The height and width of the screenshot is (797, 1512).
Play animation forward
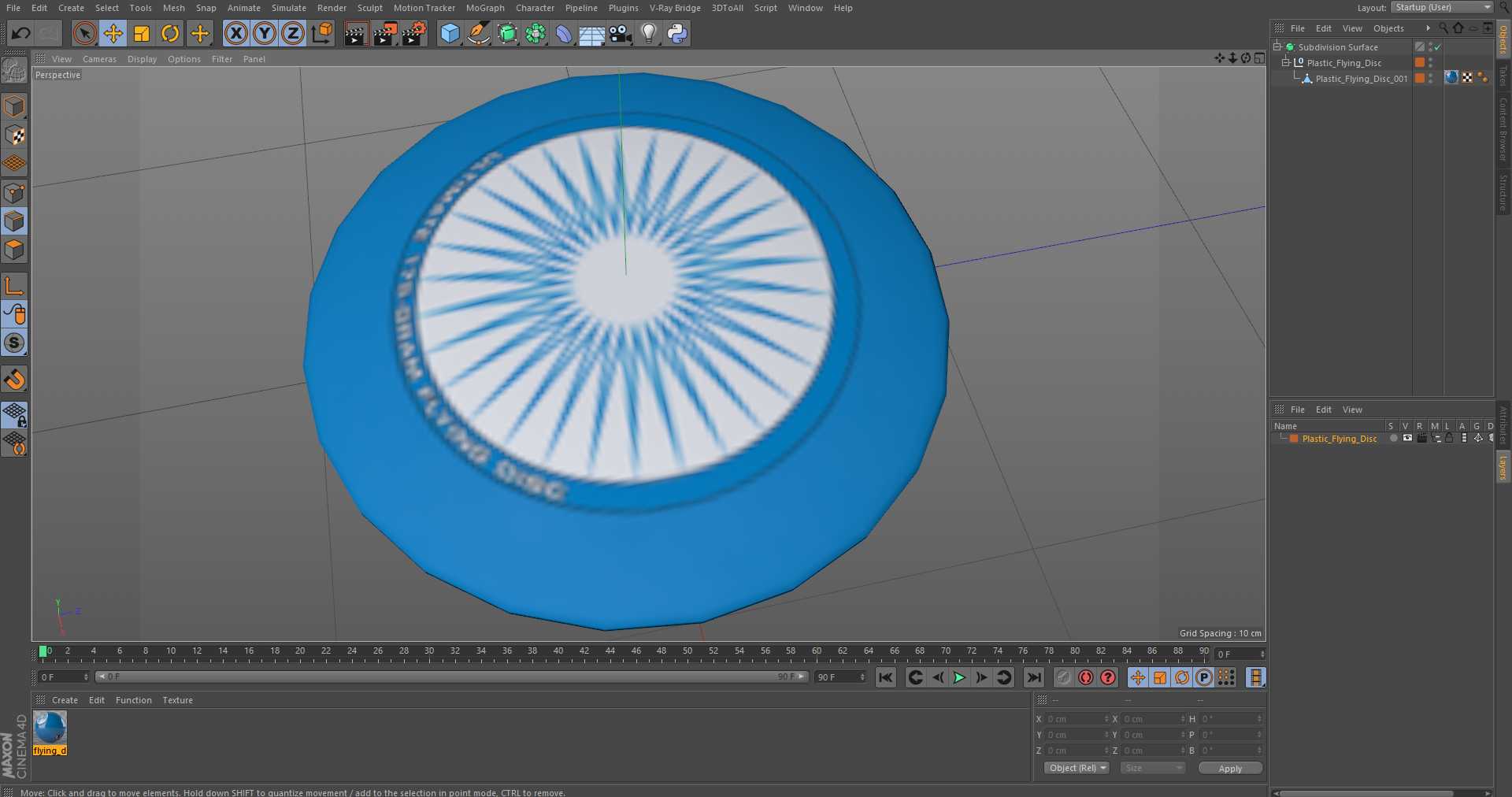click(959, 677)
